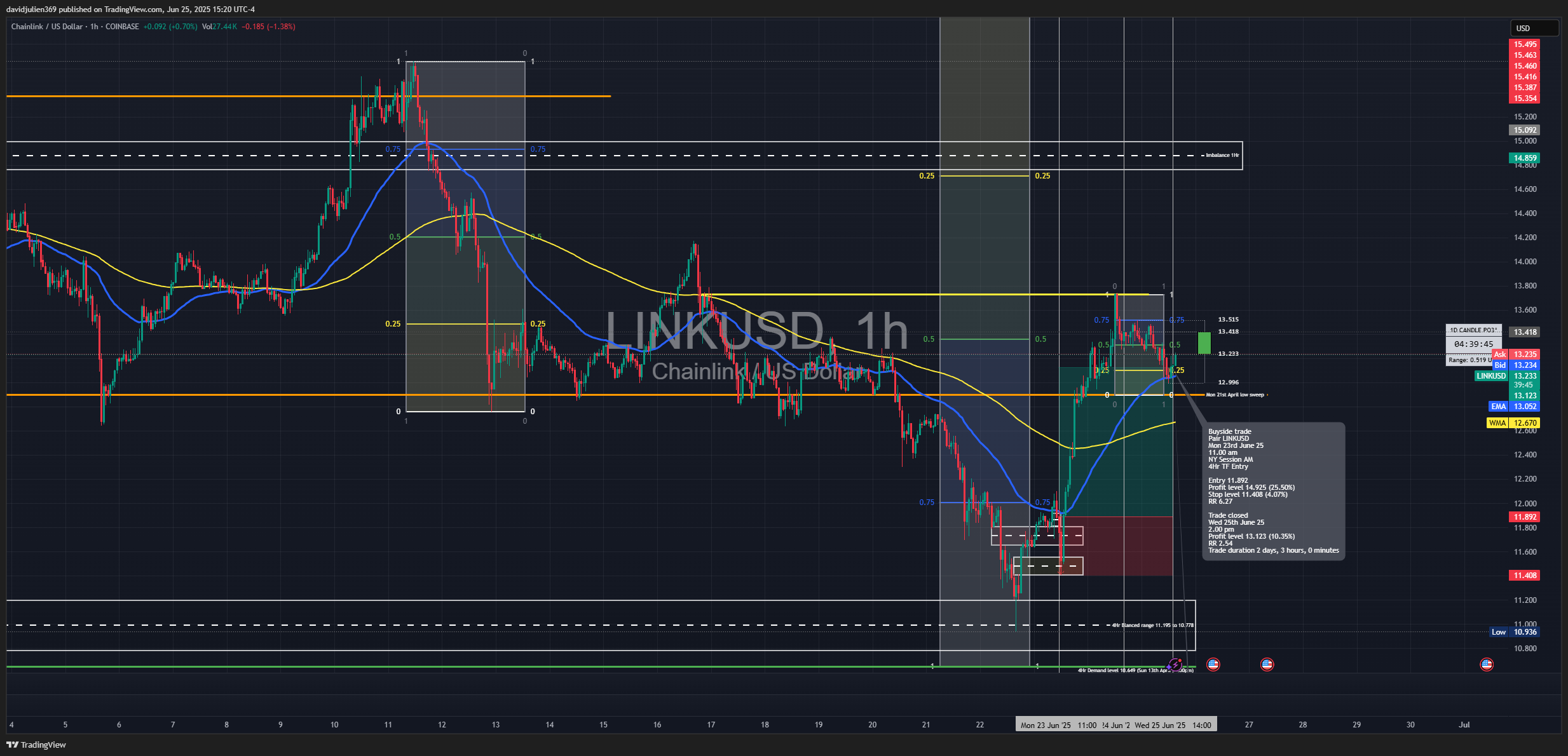
Task: Click the Range: 0.519 readout
Action: [1469, 360]
